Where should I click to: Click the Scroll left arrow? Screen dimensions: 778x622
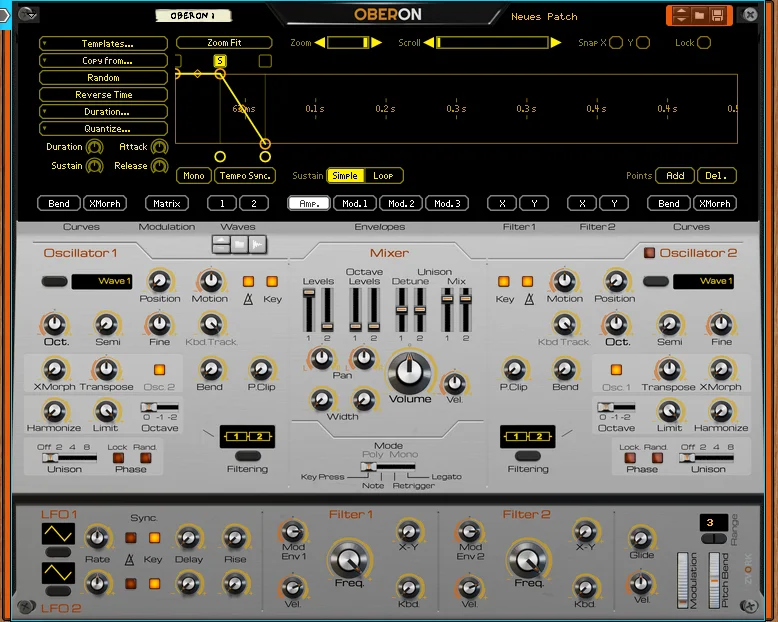tap(429, 43)
